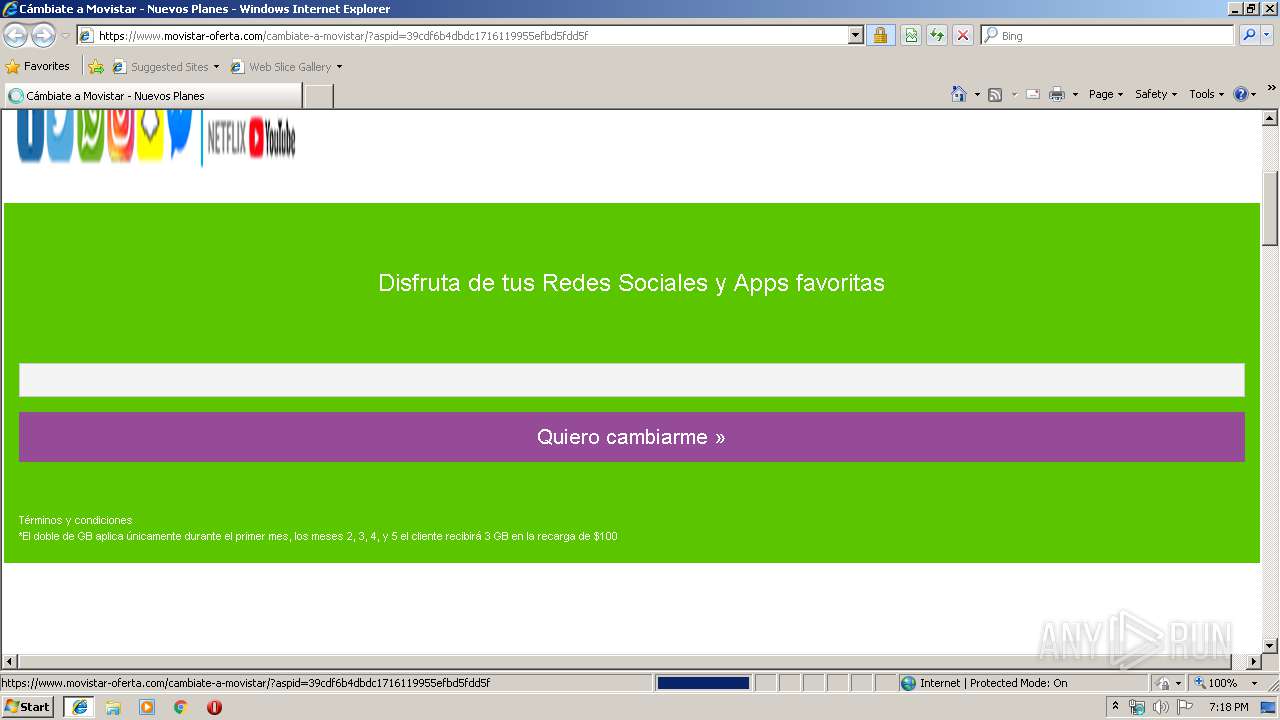
Task: Click the volume speaker tray icon
Action: 1161,707
